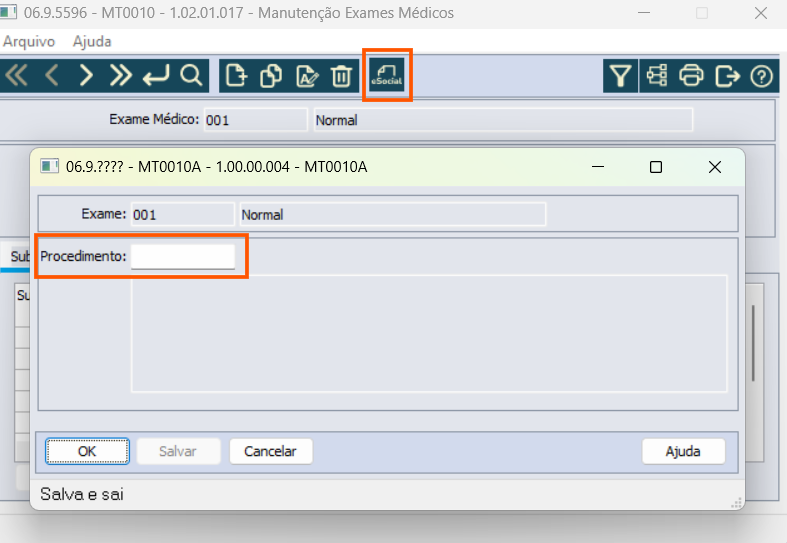This screenshot has height=543, width=787.
Task: Click the Ajuda button in dialog
Action: click(683, 451)
